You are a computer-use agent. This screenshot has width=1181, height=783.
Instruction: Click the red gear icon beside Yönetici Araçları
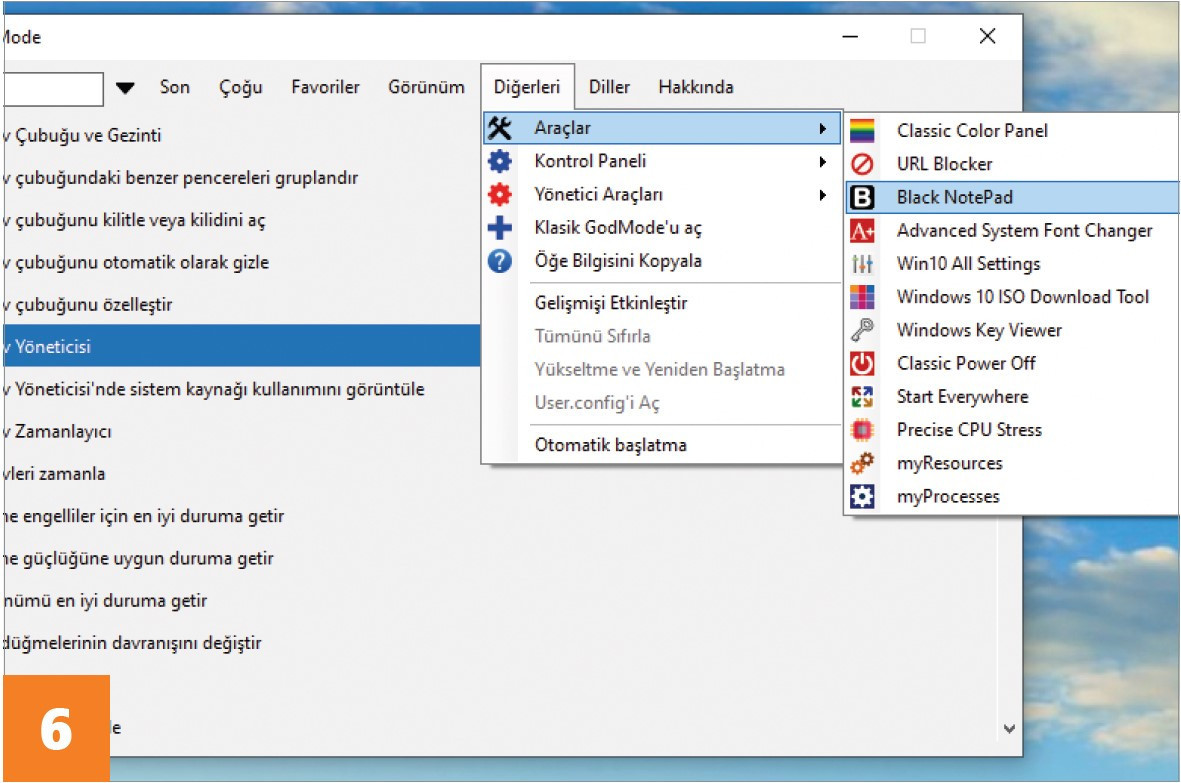click(x=499, y=194)
